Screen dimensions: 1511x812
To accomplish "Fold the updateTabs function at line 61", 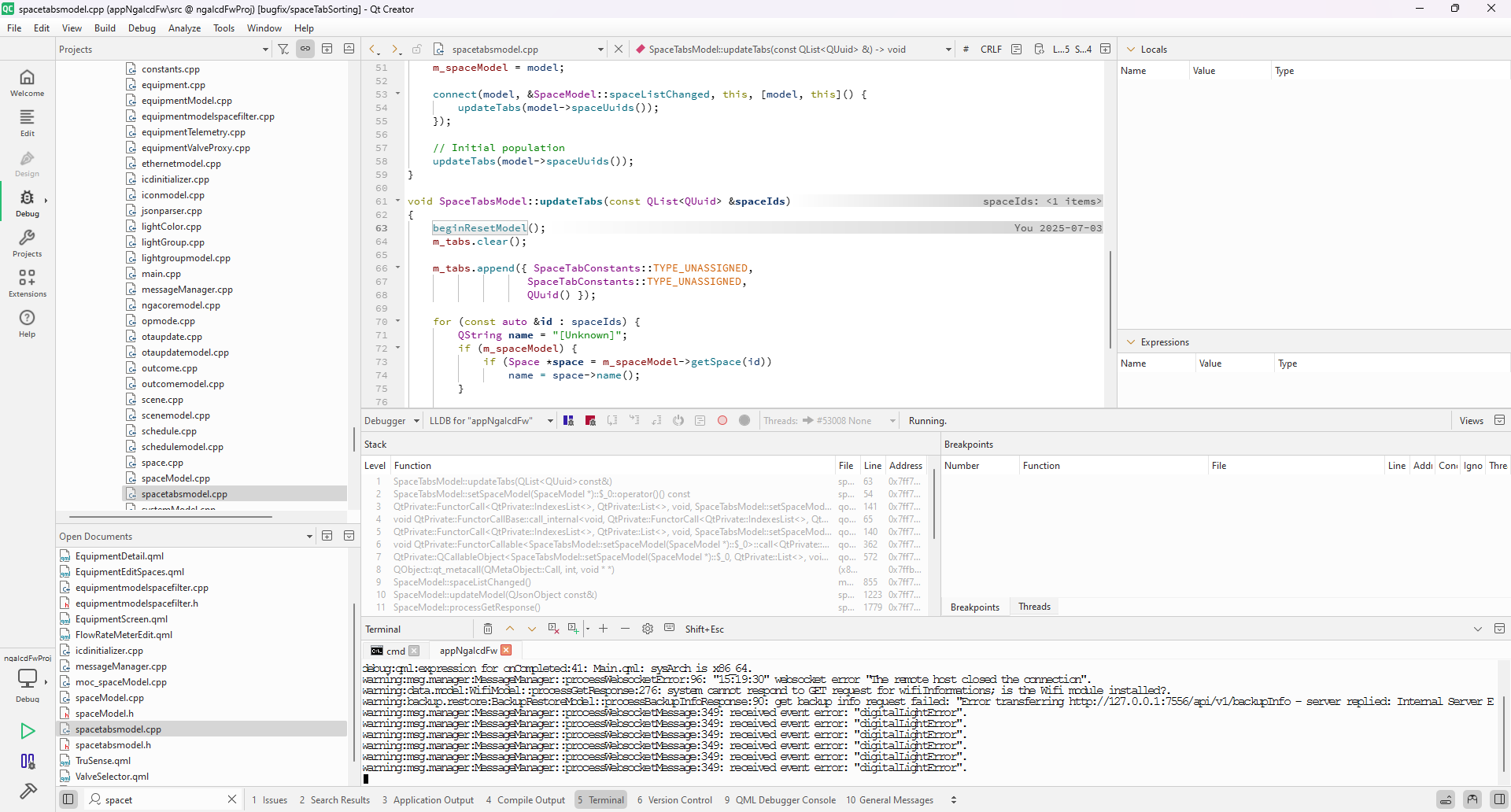I will click(397, 201).
